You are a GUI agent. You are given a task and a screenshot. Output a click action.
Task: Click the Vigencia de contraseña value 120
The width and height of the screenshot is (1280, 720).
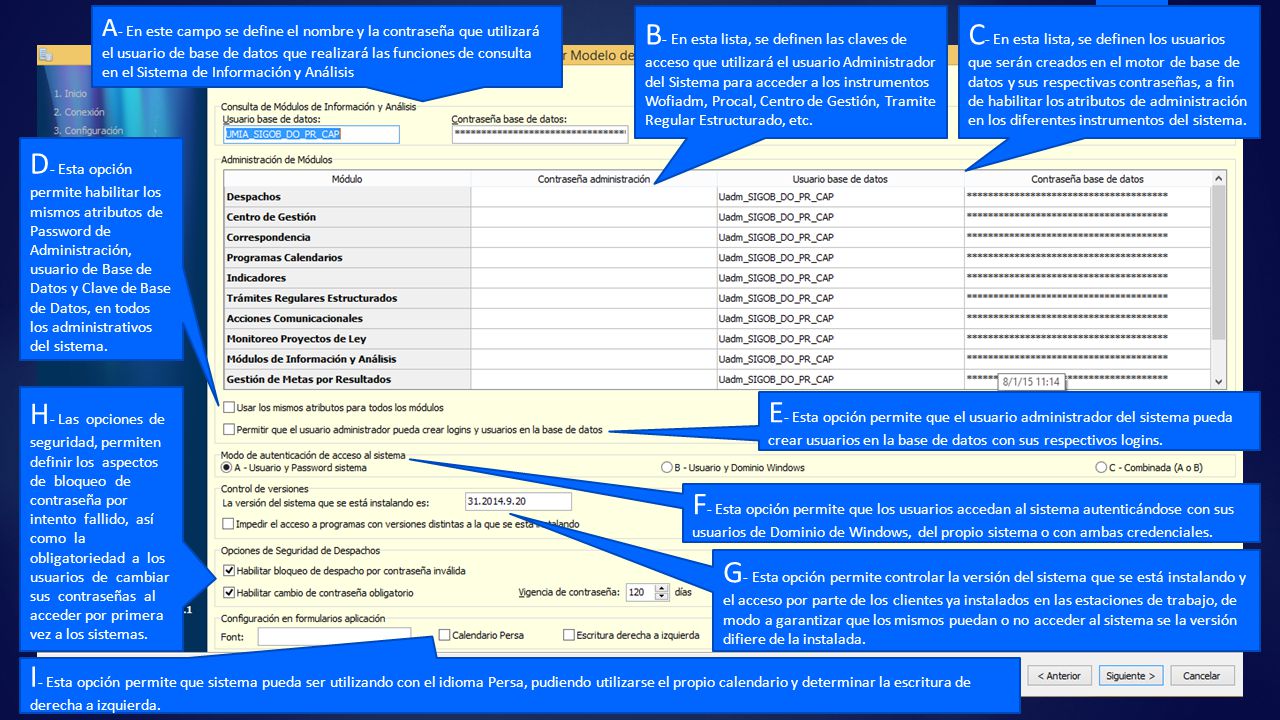point(640,593)
